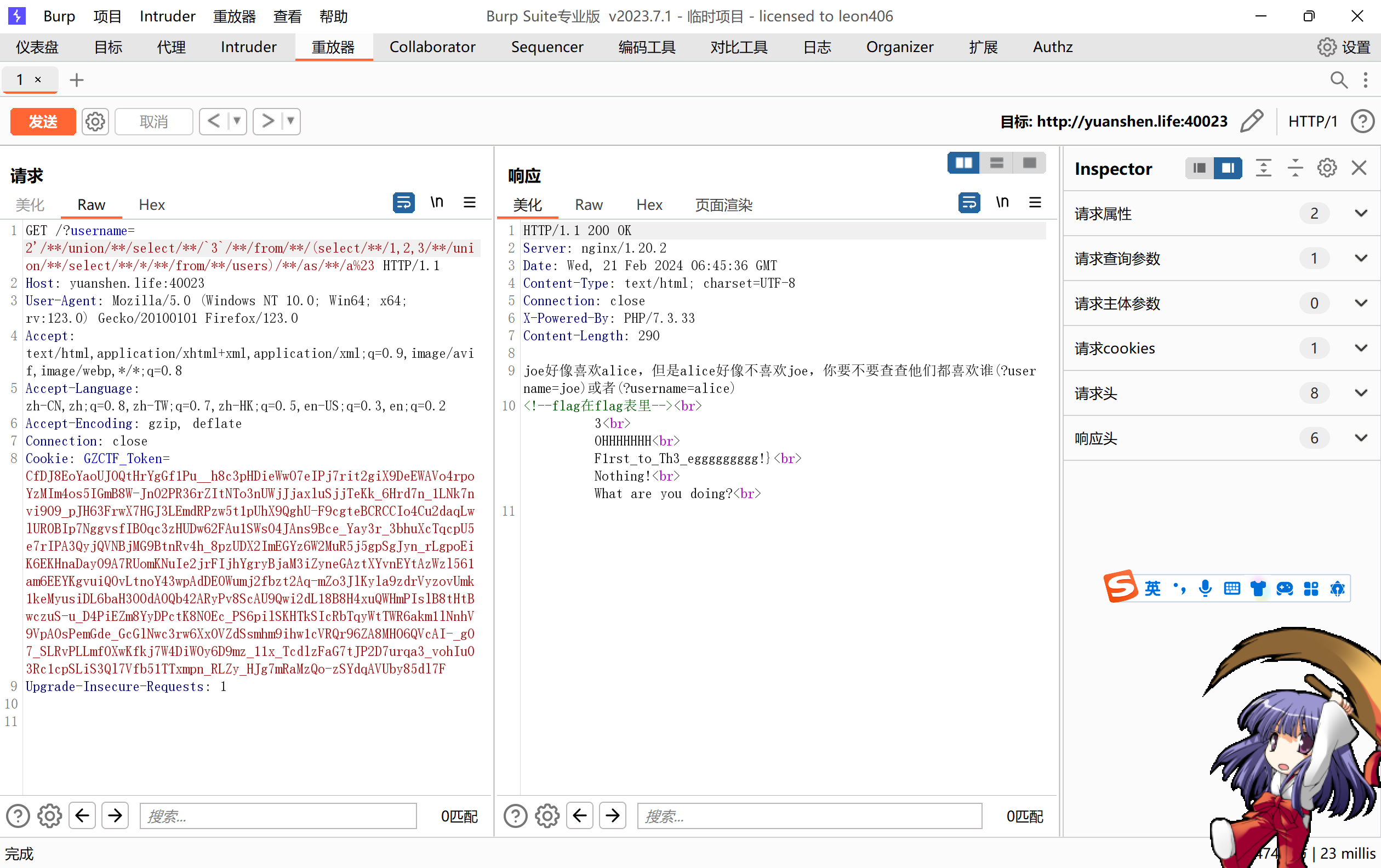Focus the response search field
The width and height of the screenshot is (1381, 868).
coord(810,816)
